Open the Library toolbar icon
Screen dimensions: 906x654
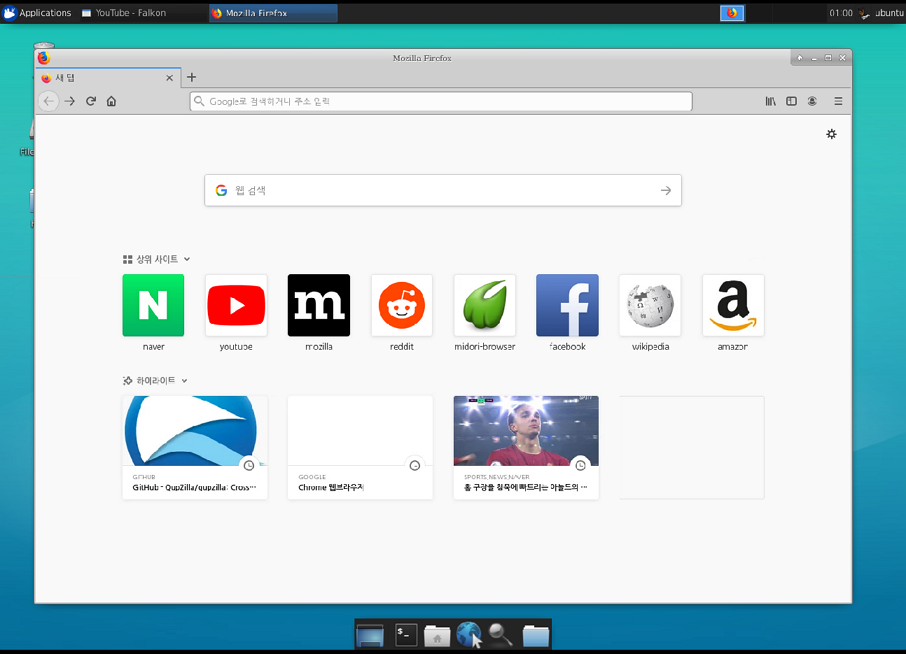click(771, 101)
